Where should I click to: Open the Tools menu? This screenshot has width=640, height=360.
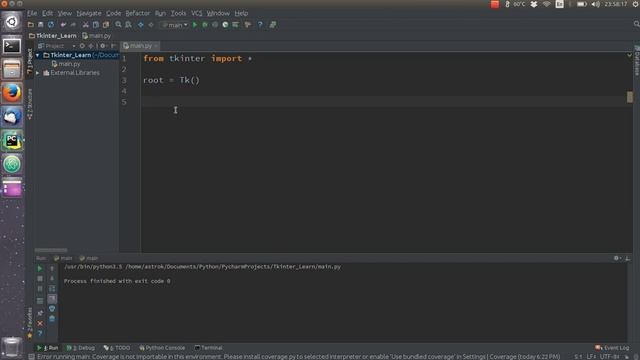tap(178, 13)
